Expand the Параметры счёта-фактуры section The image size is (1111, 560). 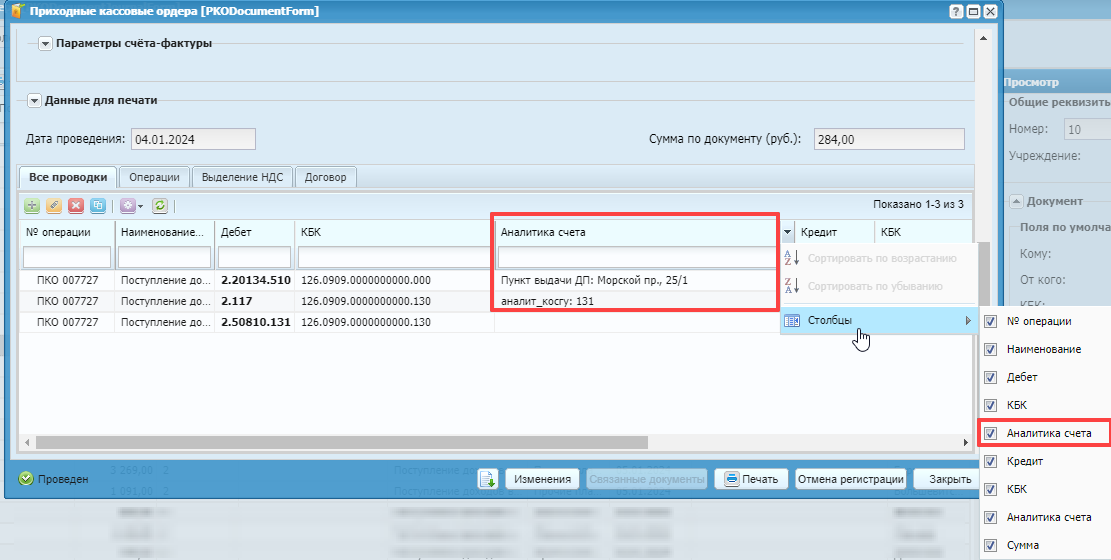46,43
